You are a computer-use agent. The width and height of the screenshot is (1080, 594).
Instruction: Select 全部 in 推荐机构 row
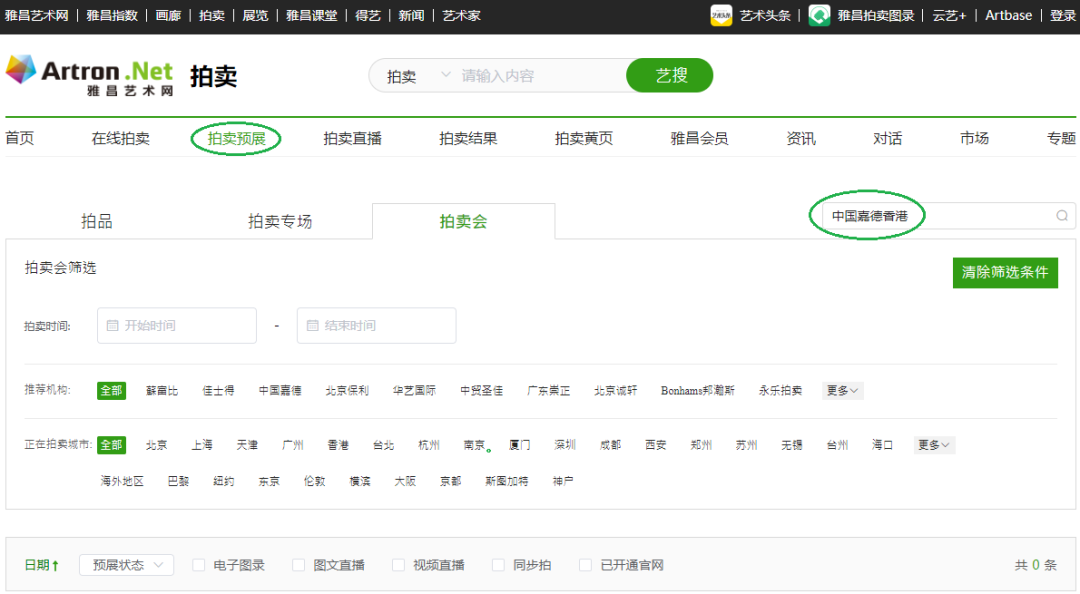112,391
